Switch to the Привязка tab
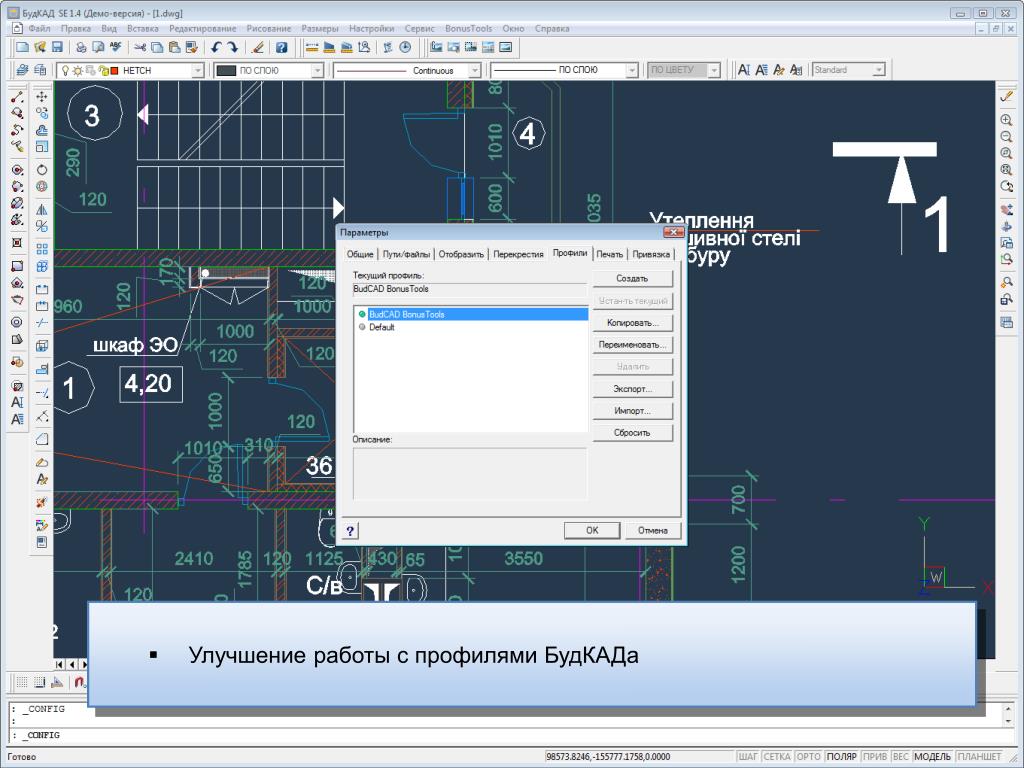 tap(651, 254)
